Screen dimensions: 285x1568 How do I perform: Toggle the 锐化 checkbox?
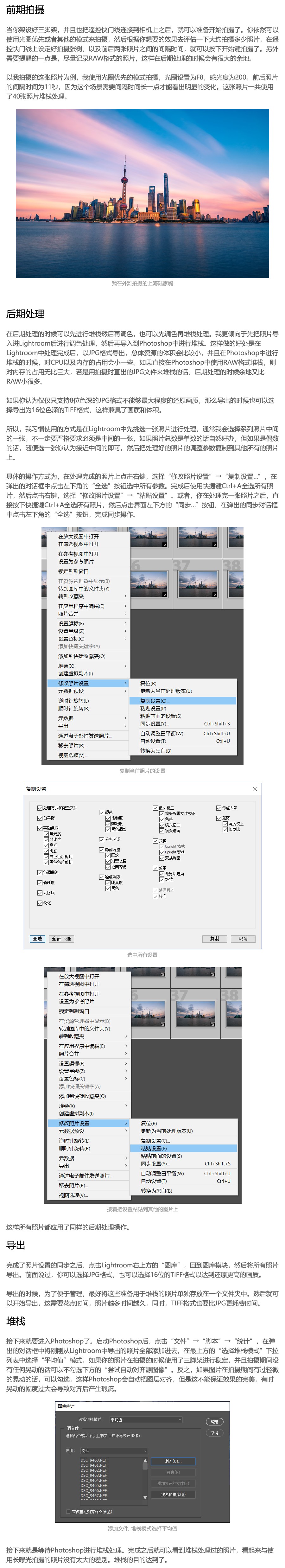coord(40,903)
